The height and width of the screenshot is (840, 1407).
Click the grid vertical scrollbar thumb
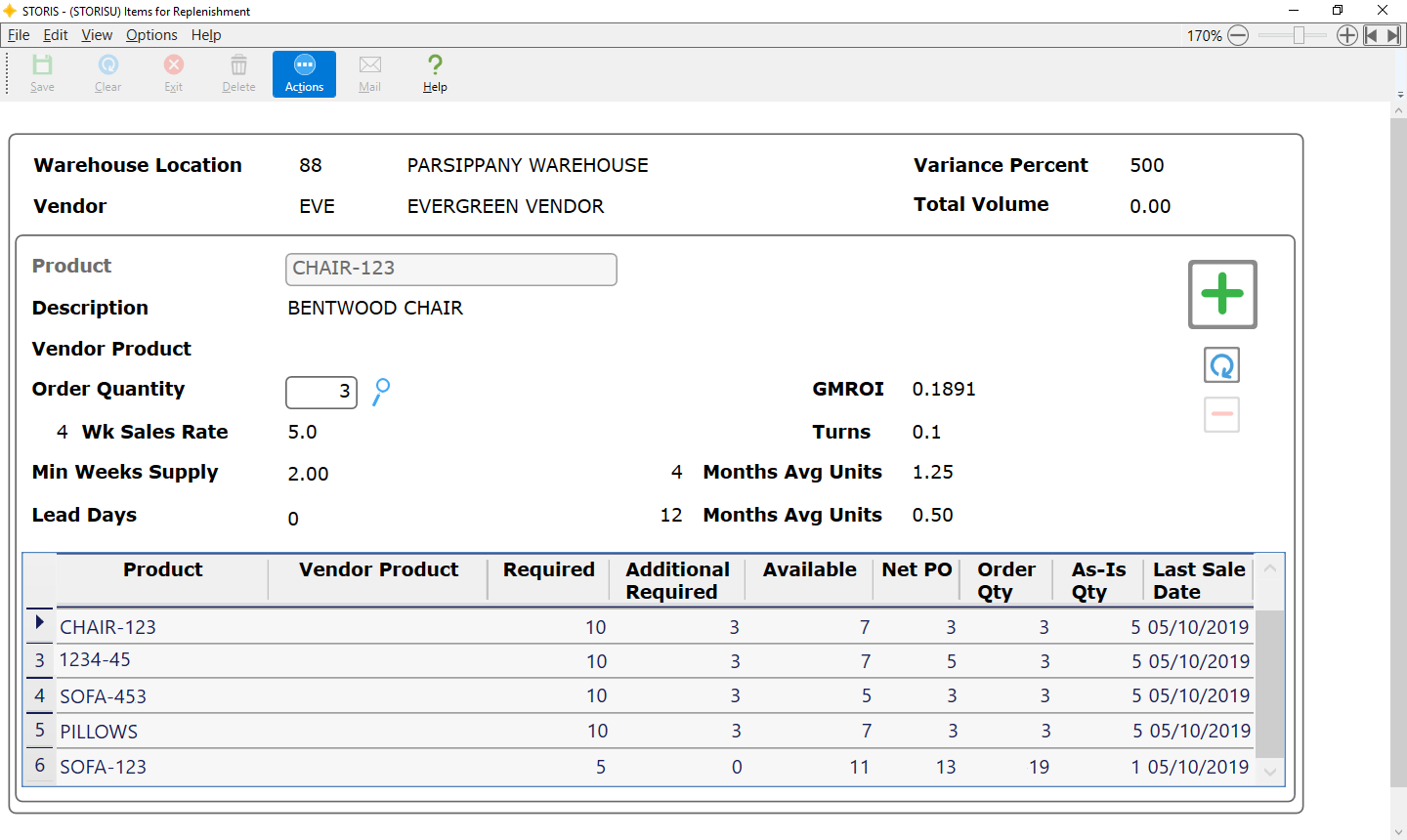(1270, 684)
